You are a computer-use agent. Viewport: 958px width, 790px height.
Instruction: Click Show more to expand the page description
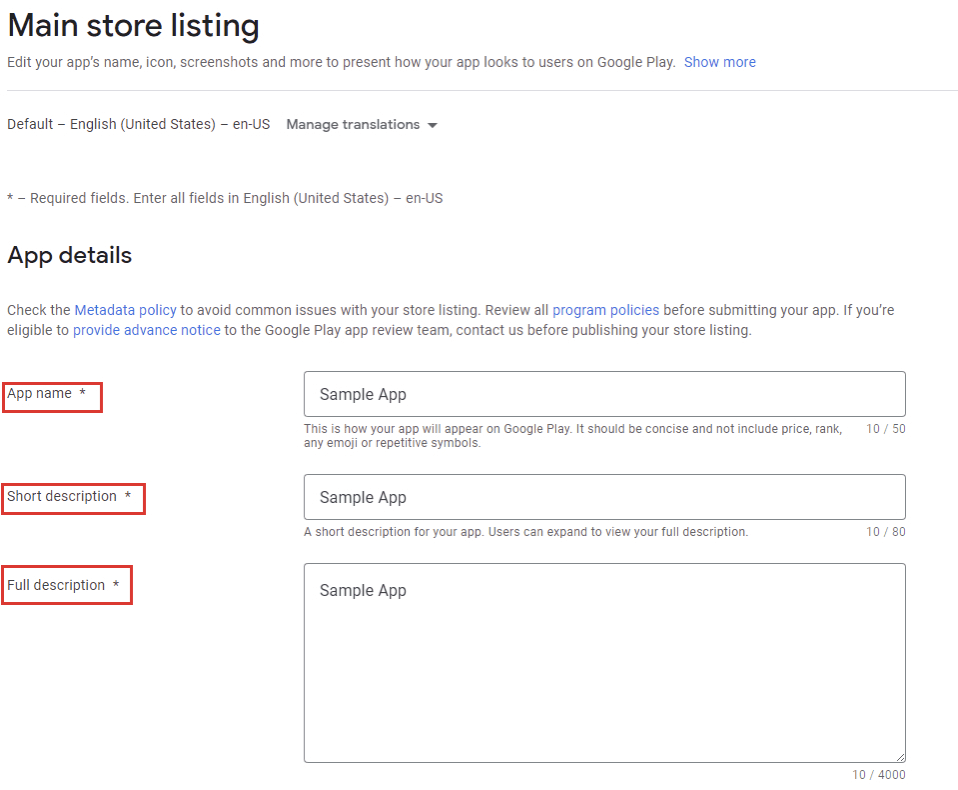719,62
